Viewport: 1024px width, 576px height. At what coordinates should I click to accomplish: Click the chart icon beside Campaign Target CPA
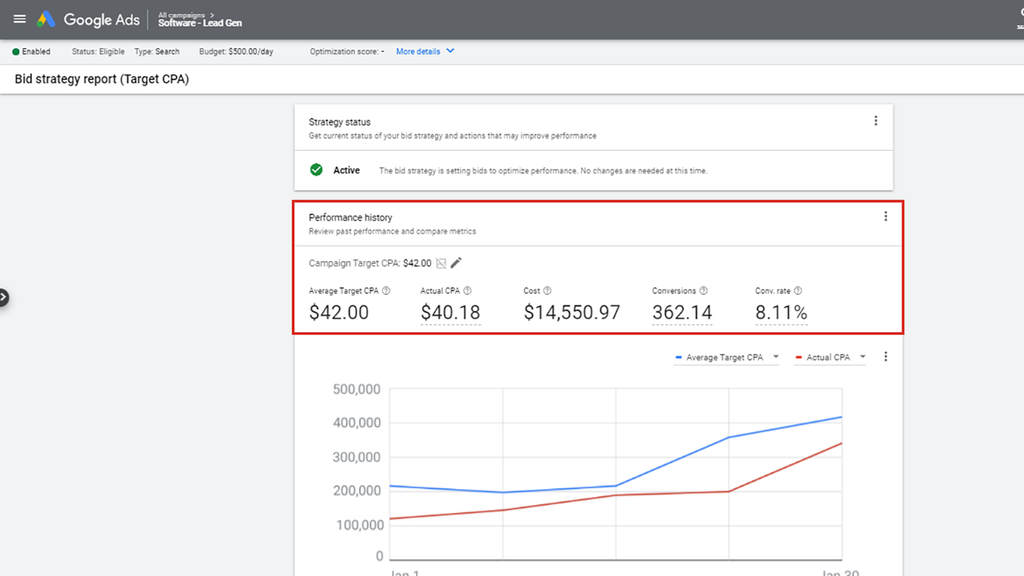[441, 263]
